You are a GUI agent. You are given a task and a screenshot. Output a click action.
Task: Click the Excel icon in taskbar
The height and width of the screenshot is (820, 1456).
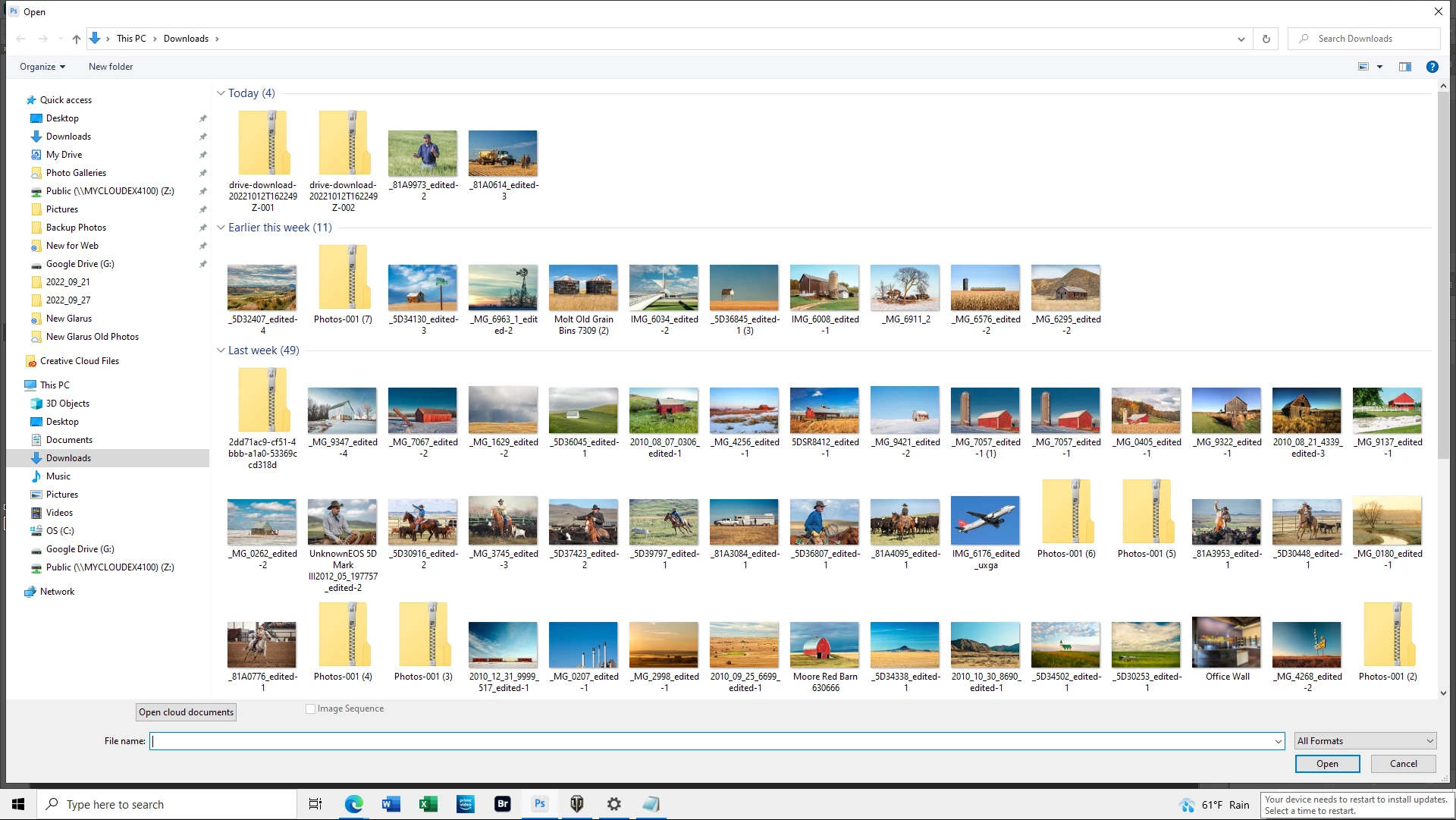pos(428,804)
